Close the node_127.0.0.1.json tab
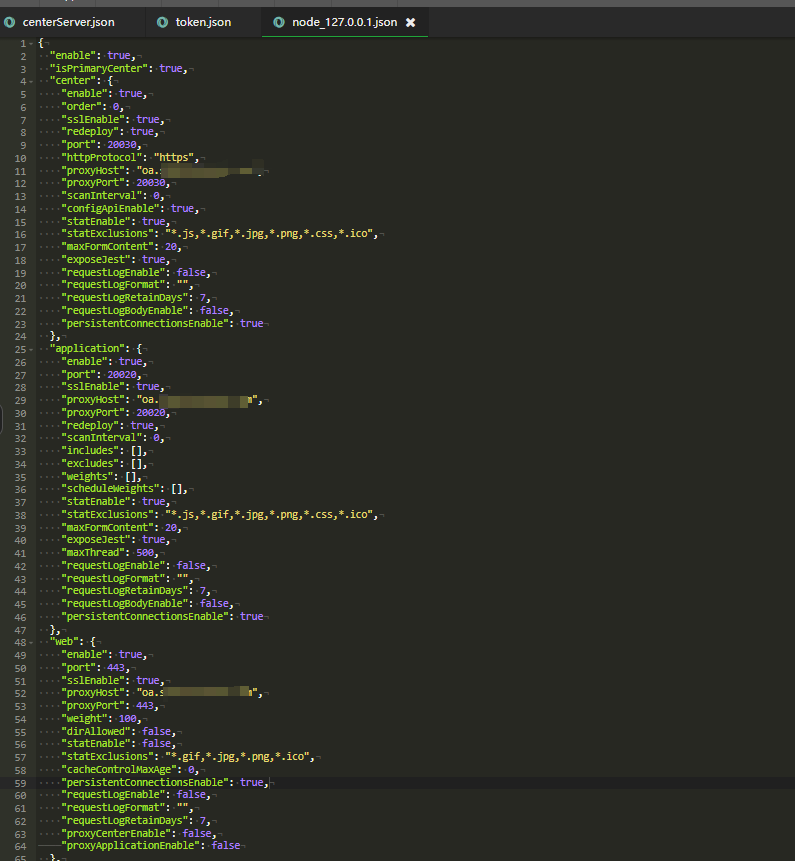Viewport: 795px width, 861px height. pyautogui.click(x=410, y=22)
